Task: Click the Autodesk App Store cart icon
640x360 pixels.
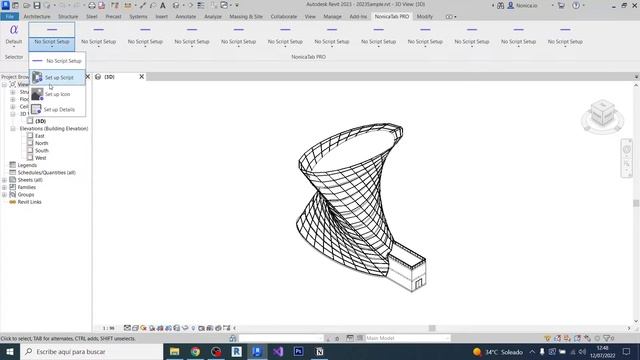Action: (561, 5)
